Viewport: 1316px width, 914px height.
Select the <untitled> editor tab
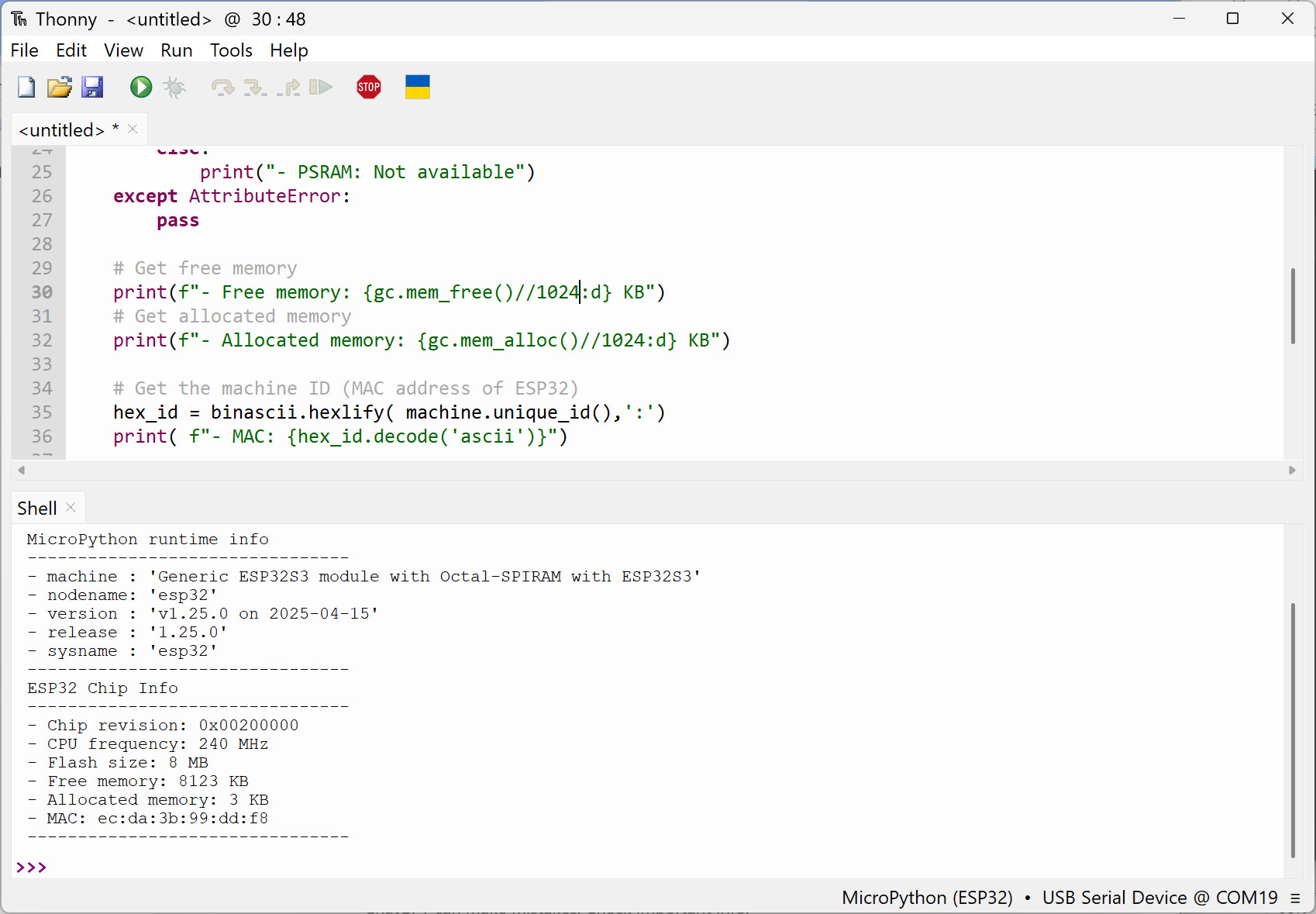(x=68, y=129)
